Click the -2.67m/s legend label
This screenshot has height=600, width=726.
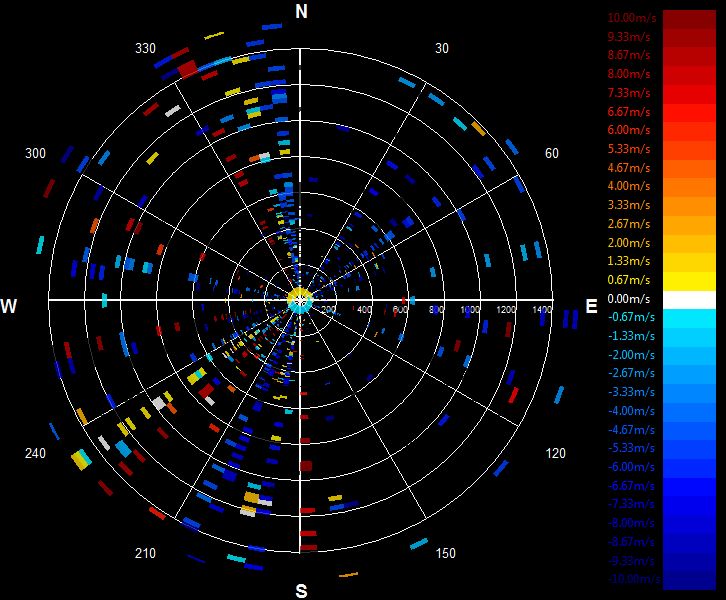tap(631, 373)
